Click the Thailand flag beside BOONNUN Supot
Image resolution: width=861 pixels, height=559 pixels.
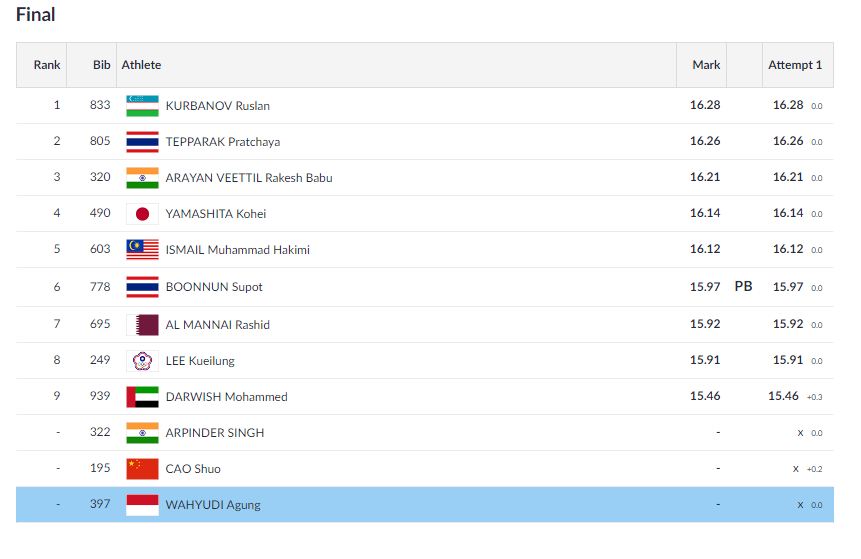click(142, 287)
